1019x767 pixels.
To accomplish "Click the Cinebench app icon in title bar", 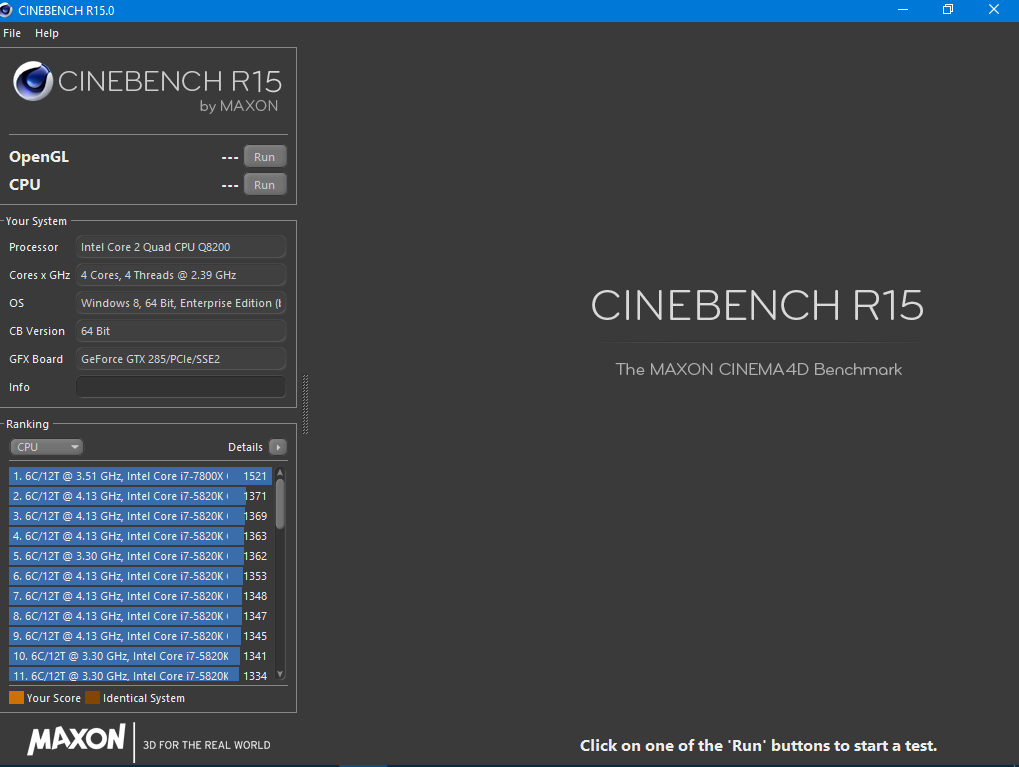I will tap(6, 10).
